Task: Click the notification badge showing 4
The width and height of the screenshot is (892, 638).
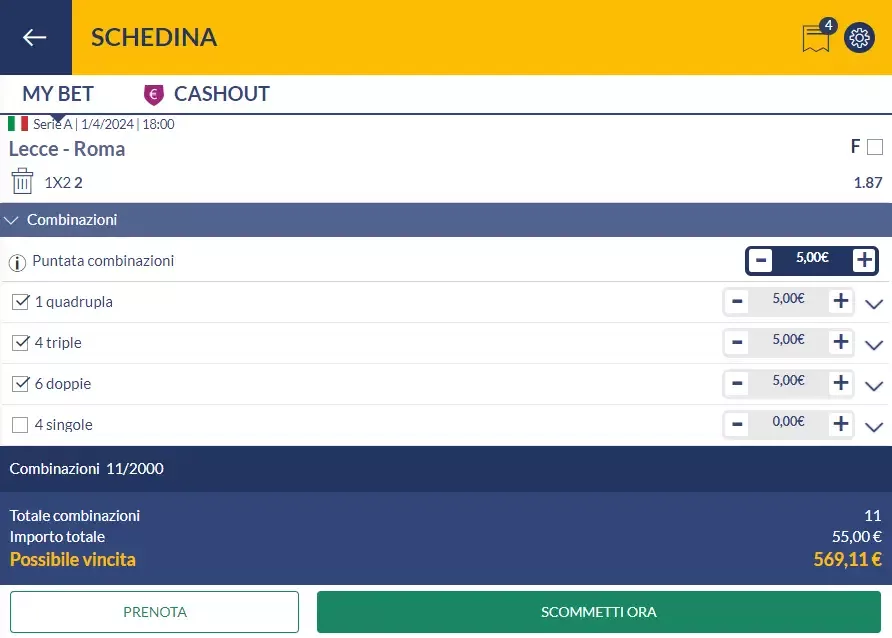Action: (828, 26)
